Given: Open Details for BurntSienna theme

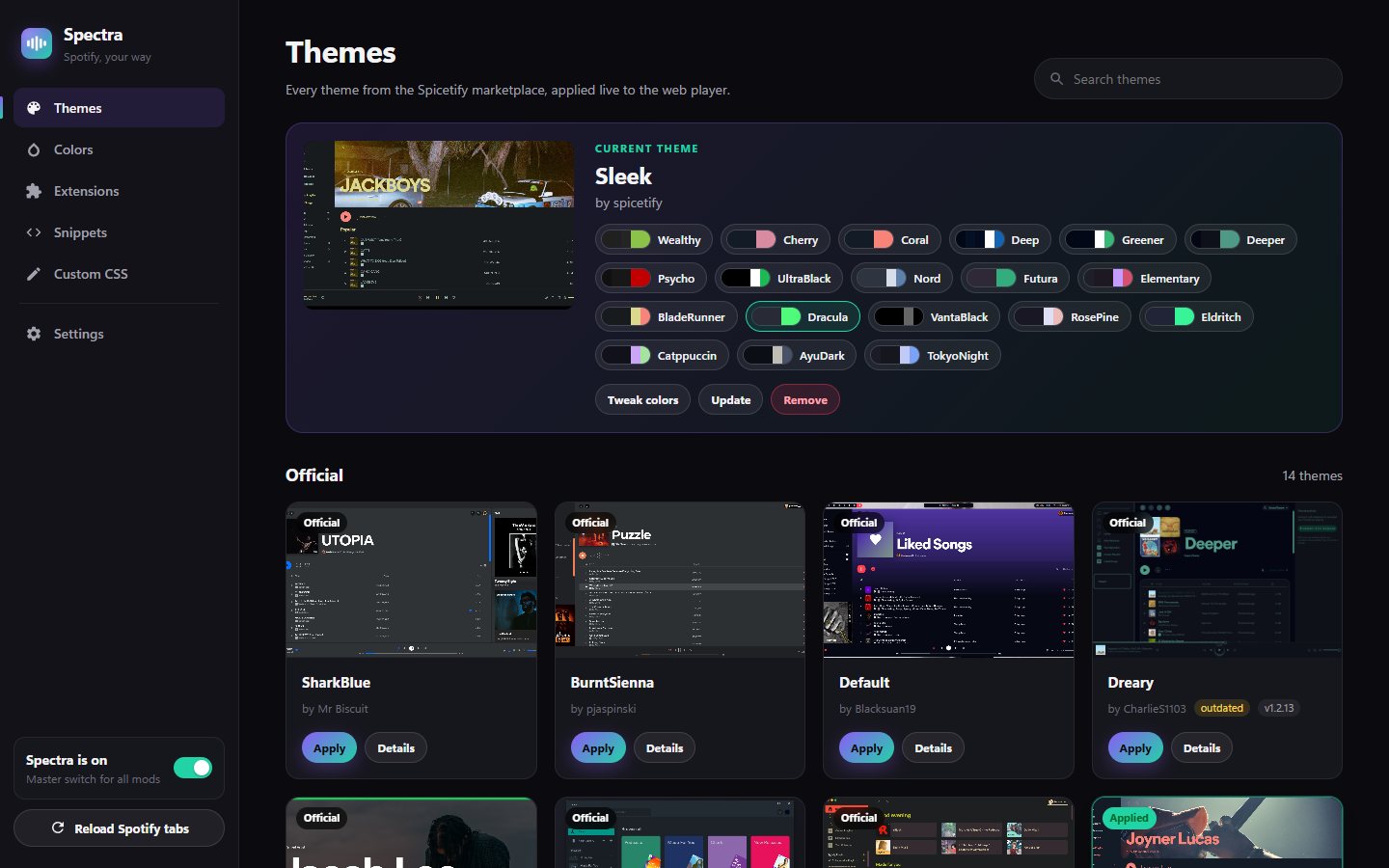Looking at the screenshot, I should (x=665, y=748).
